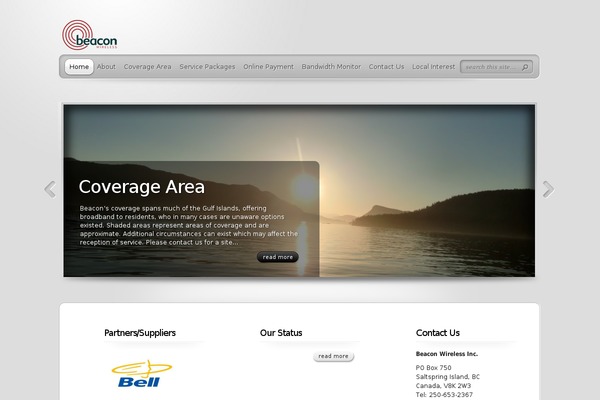600x400 pixels.
Task: Click read more under Our Status
Action: point(333,356)
